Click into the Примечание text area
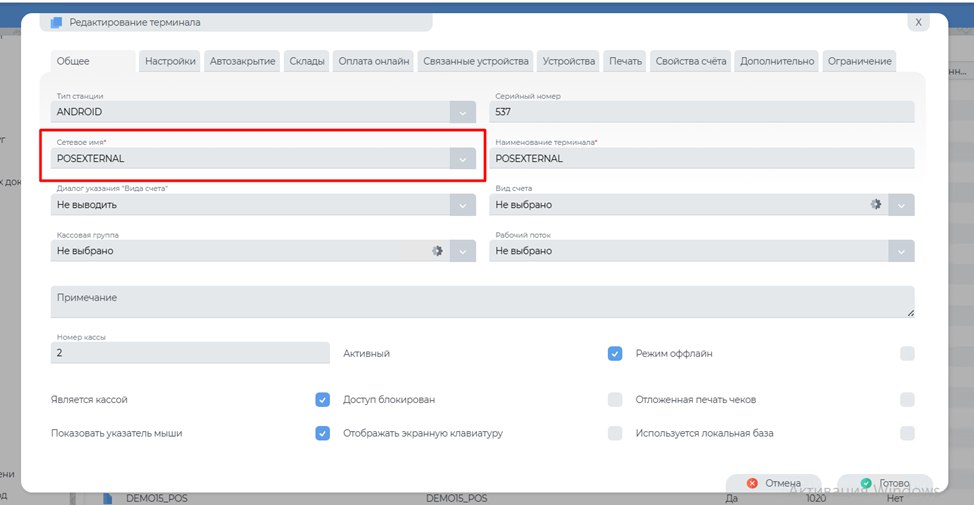This screenshot has width=974, height=505. (x=482, y=302)
